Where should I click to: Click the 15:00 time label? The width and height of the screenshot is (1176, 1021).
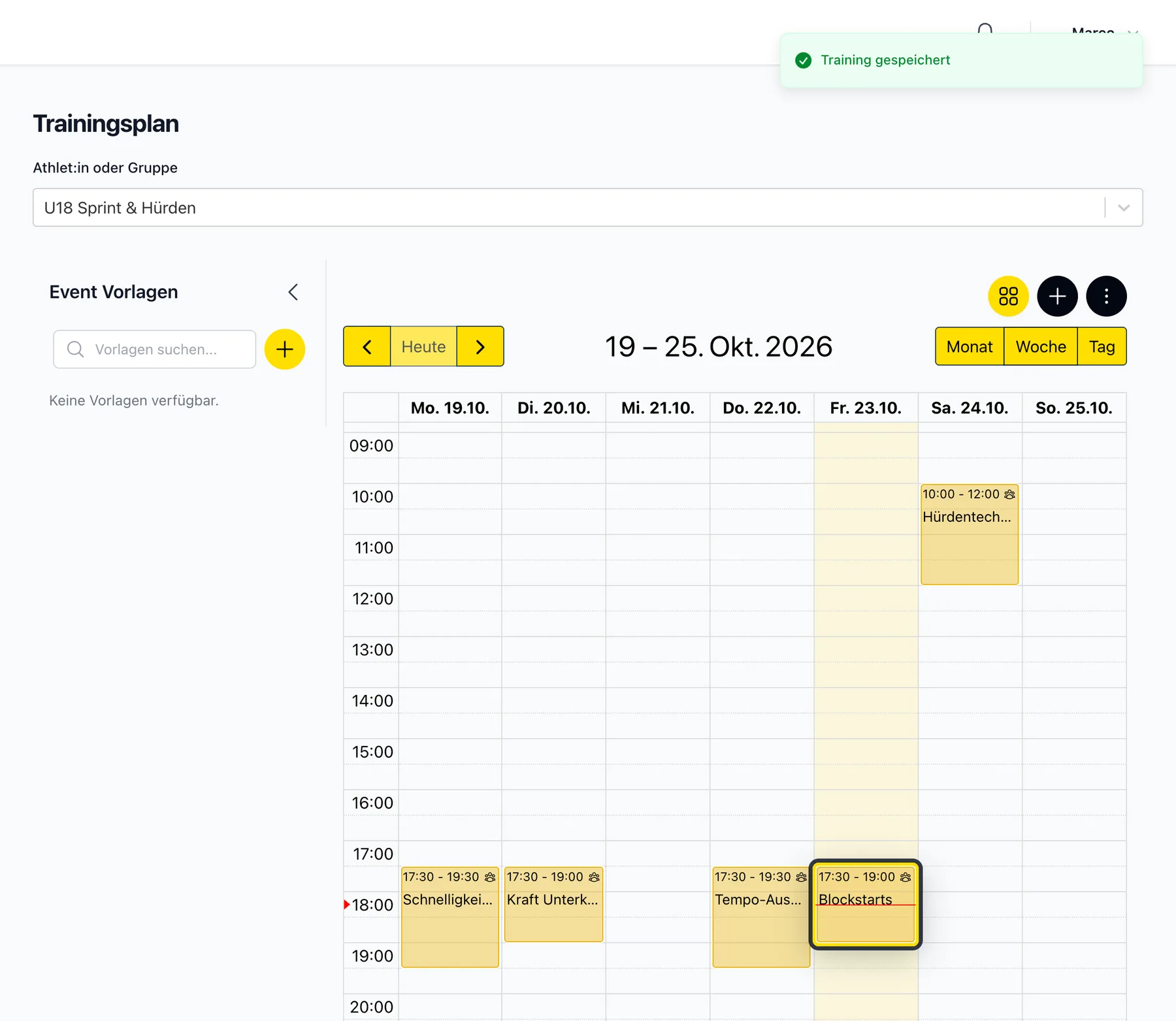click(x=372, y=752)
